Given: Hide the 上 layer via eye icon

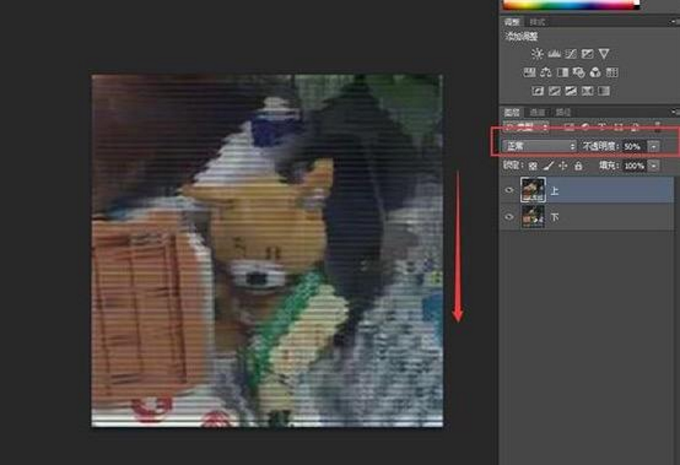Looking at the screenshot, I should click(x=509, y=190).
